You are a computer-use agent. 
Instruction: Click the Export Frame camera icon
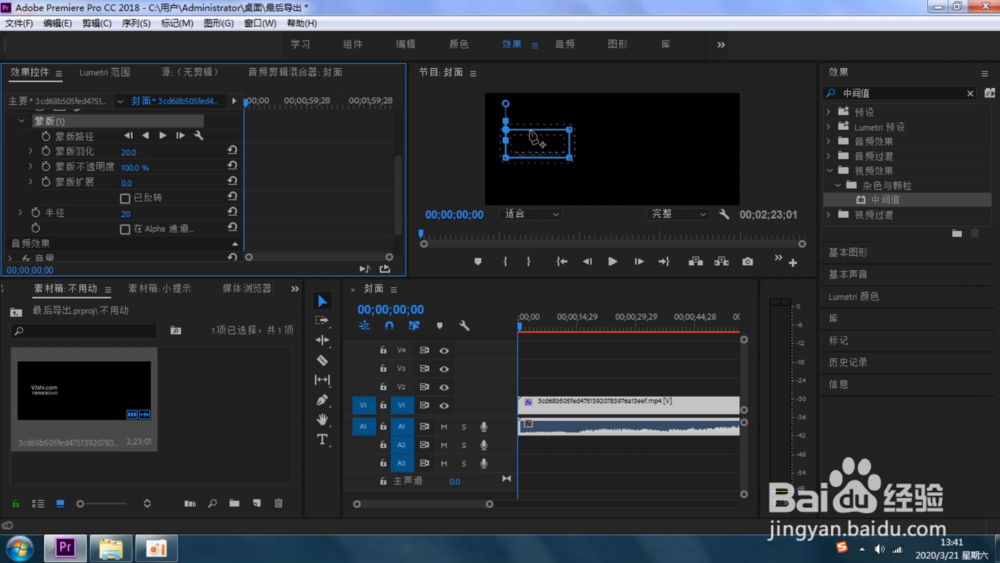pos(747,261)
